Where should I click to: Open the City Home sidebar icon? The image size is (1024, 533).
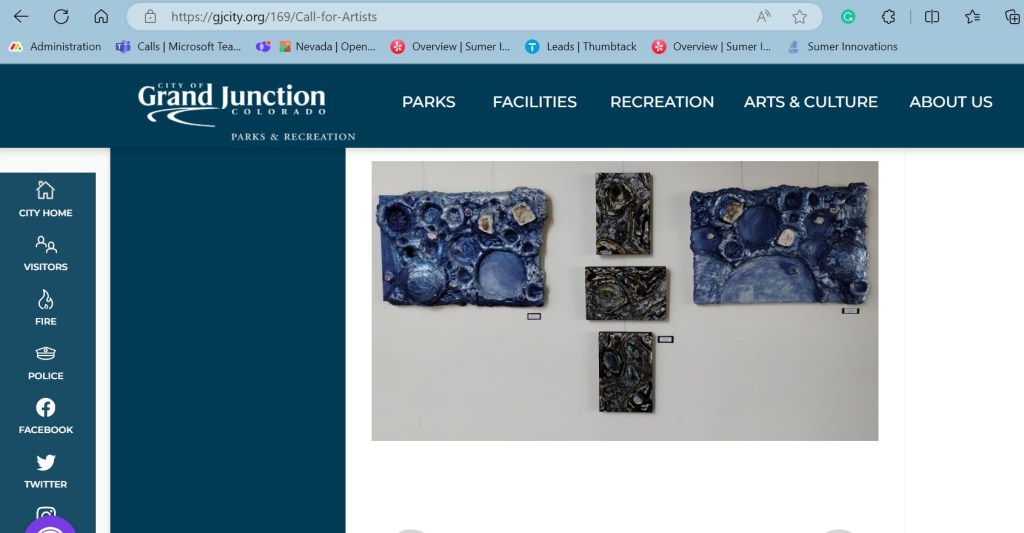[x=46, y=199]
